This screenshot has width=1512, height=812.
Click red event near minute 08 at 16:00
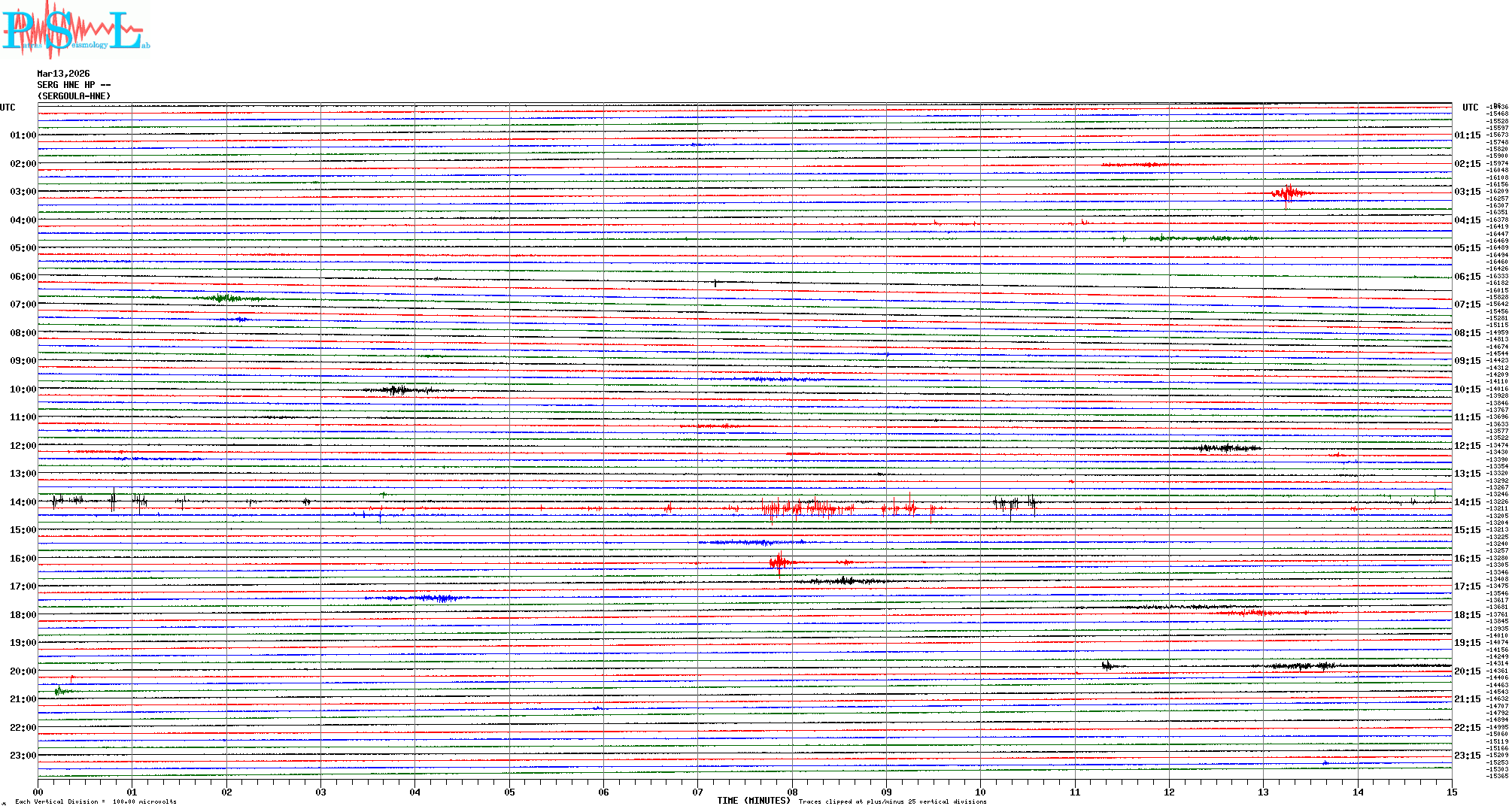780,562
